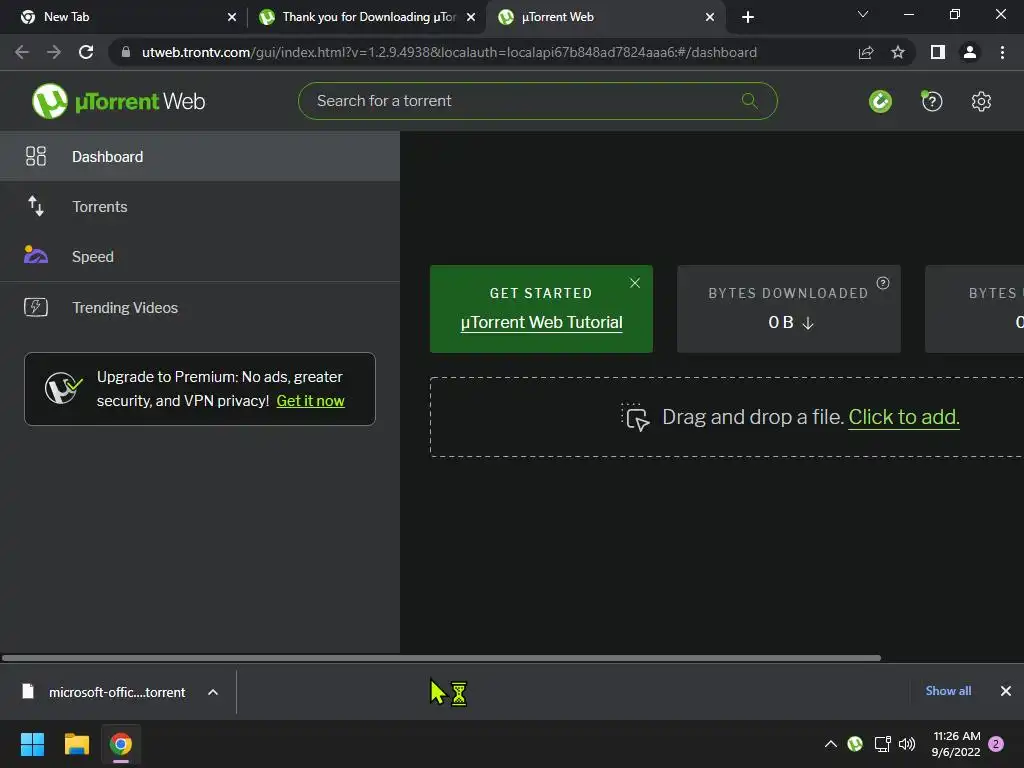The image size is (1024, 768).
Task: Open the Windows Start menu
Action: point(32,744)
